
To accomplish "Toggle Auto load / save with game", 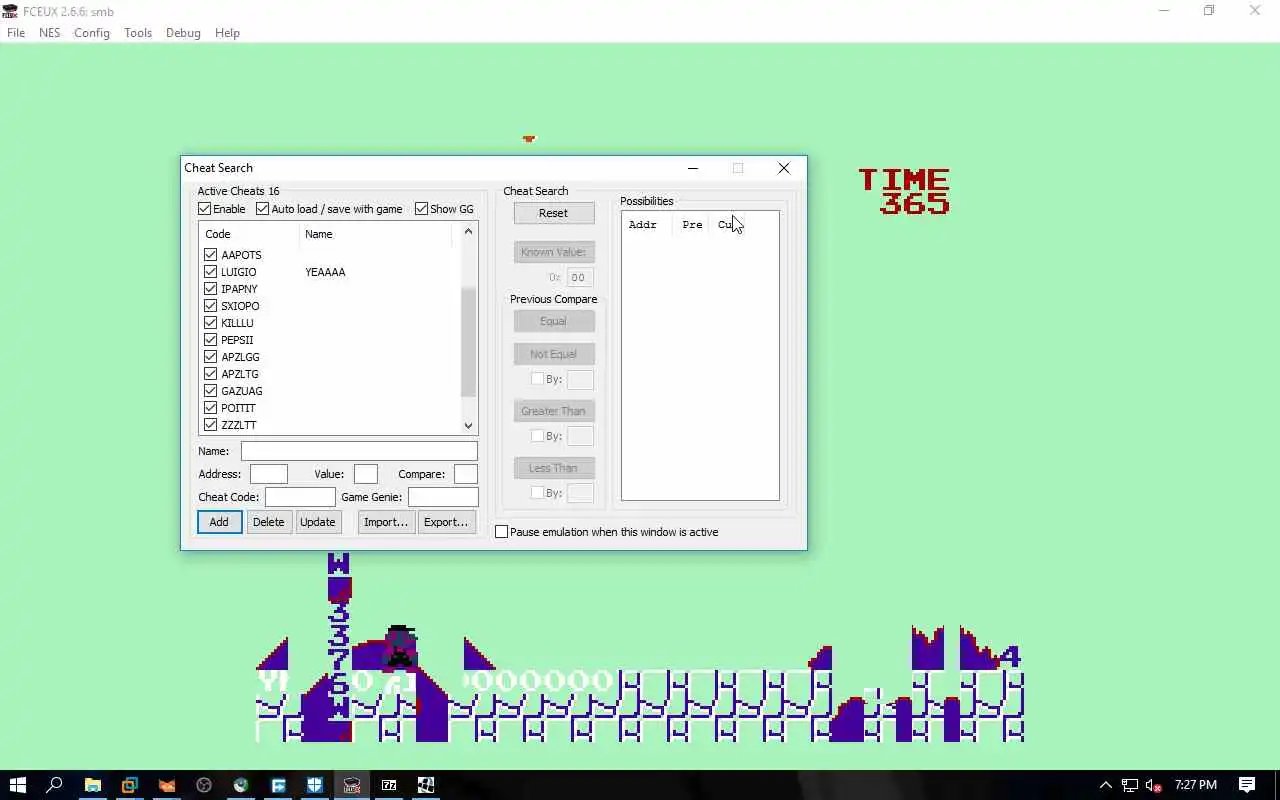I will click(262, 209).
